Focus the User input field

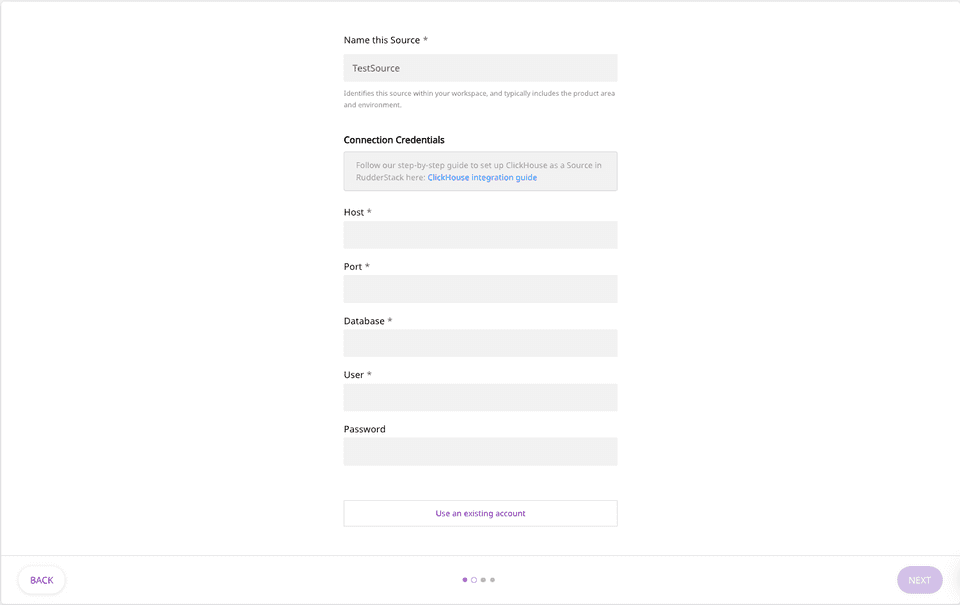coord(480,397)
